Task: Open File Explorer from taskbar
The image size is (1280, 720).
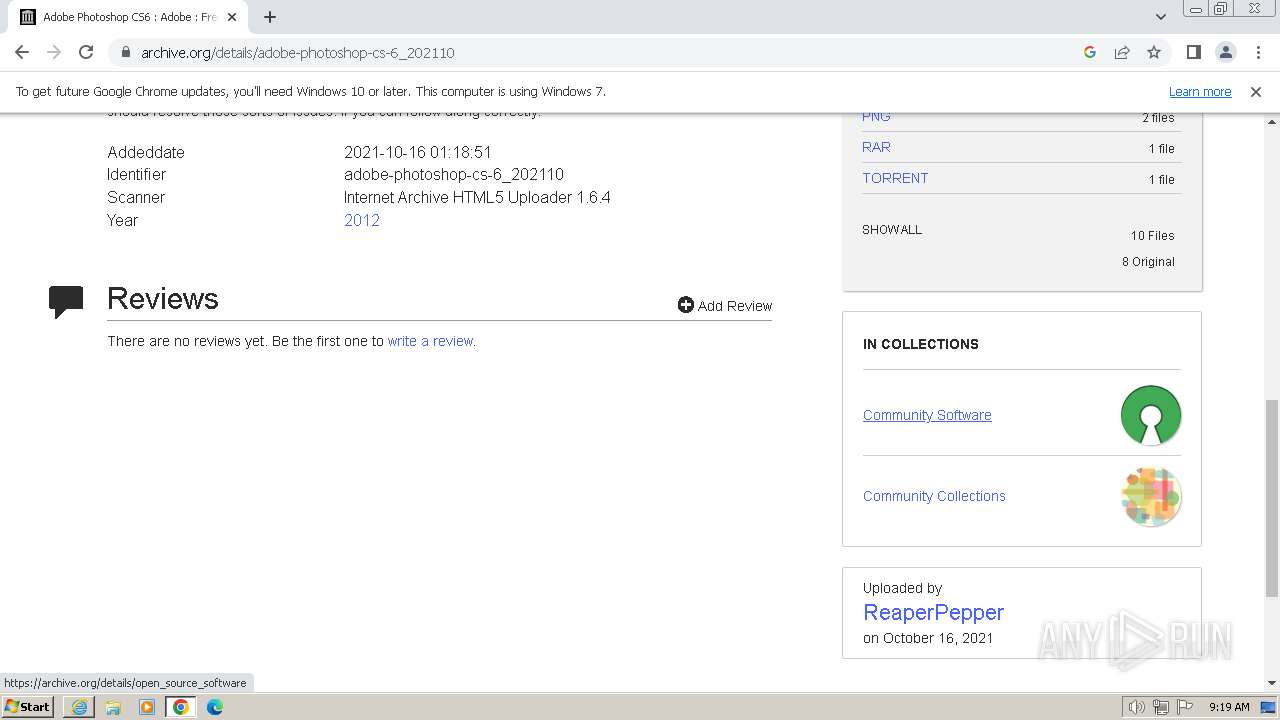Action: [x=113, y=707]
